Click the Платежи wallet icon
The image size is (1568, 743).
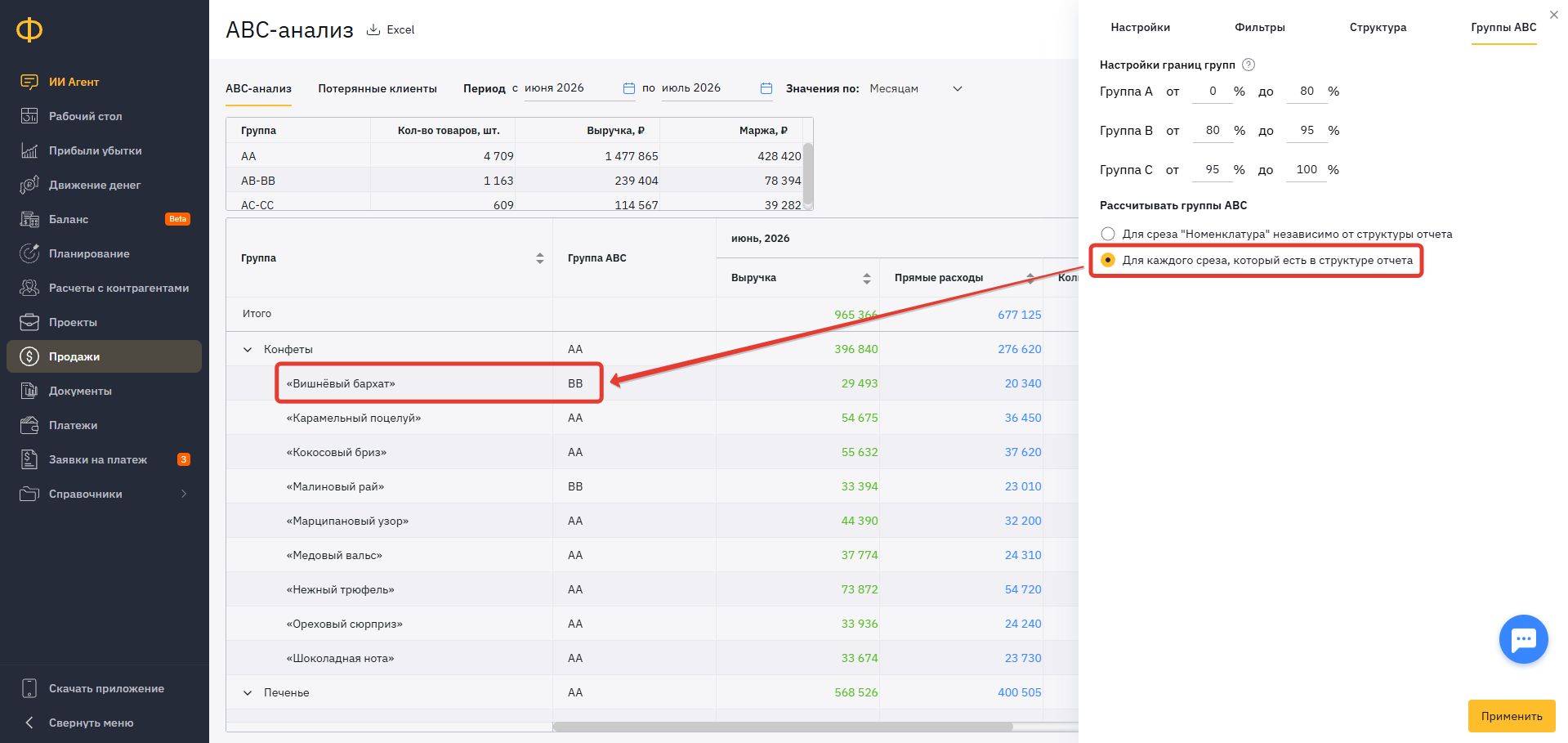point(29,425)
